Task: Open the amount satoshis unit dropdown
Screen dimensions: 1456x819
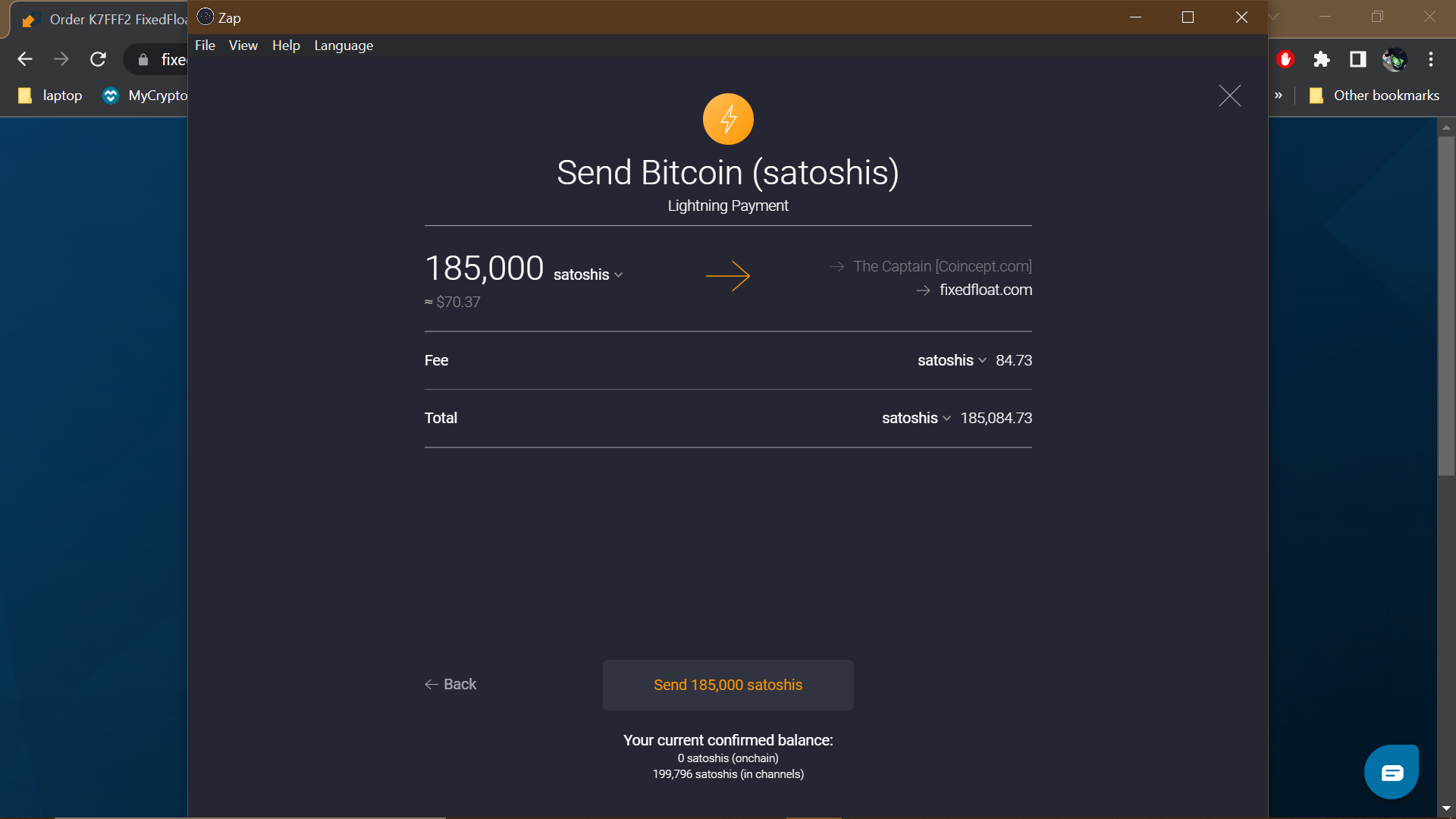Action: click(588, 275)
